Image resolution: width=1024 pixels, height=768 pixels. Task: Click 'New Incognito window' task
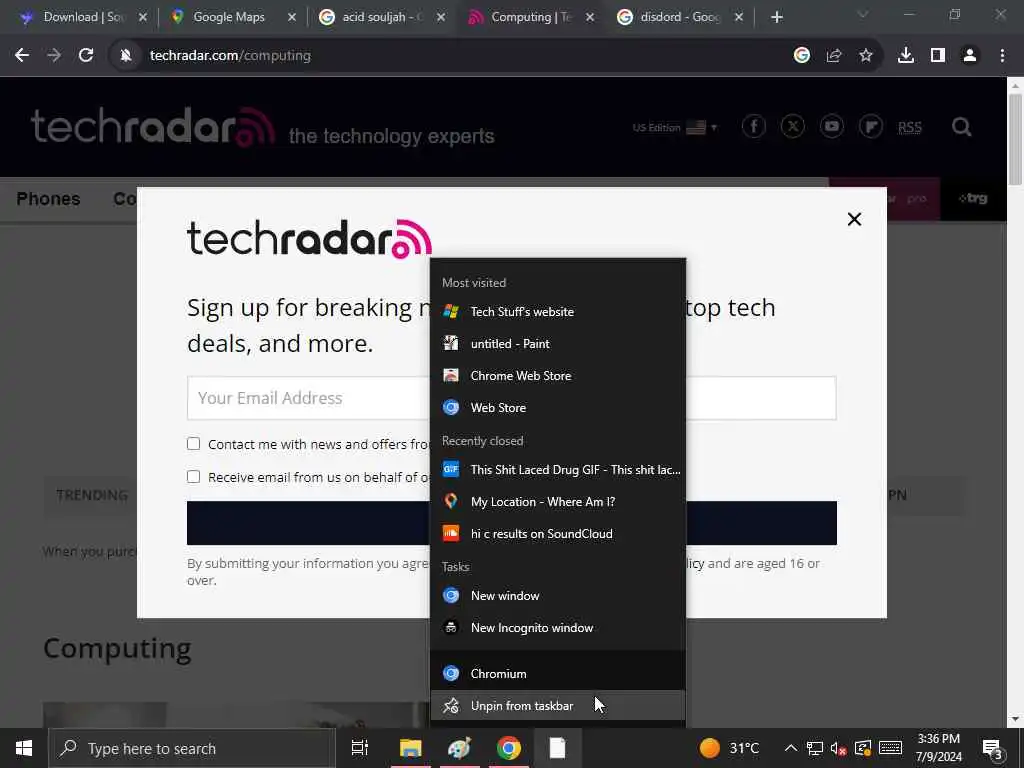tap(558, 628)
